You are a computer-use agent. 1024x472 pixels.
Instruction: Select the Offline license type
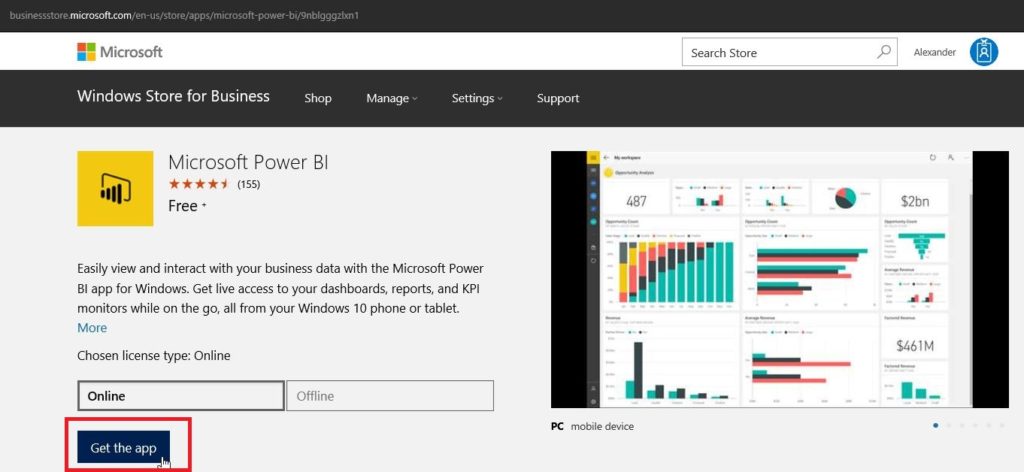click(390, 396)
